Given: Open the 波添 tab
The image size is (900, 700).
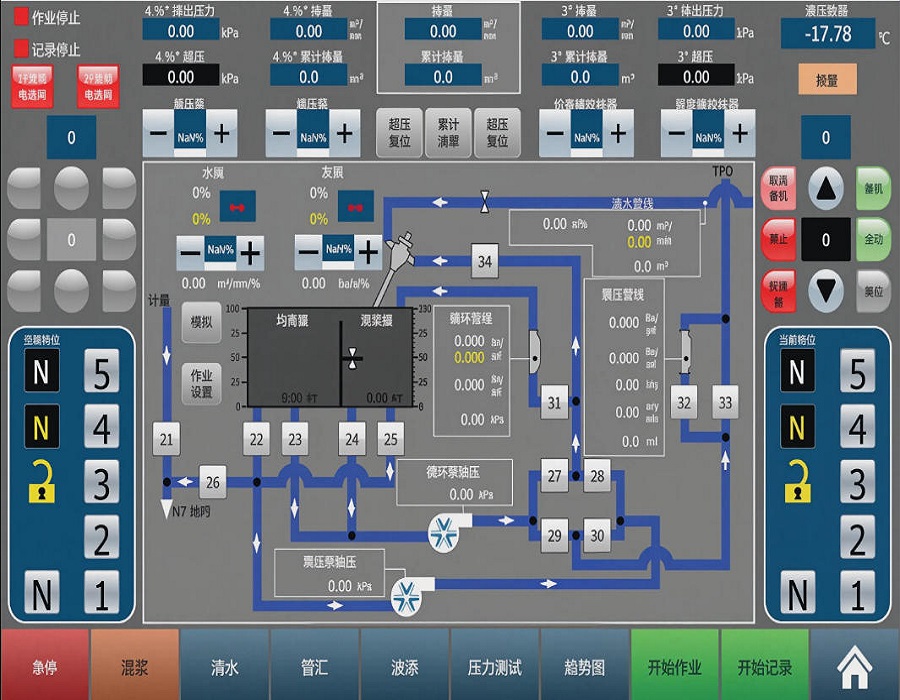Looking at the screenshot, I should point(405,664).
